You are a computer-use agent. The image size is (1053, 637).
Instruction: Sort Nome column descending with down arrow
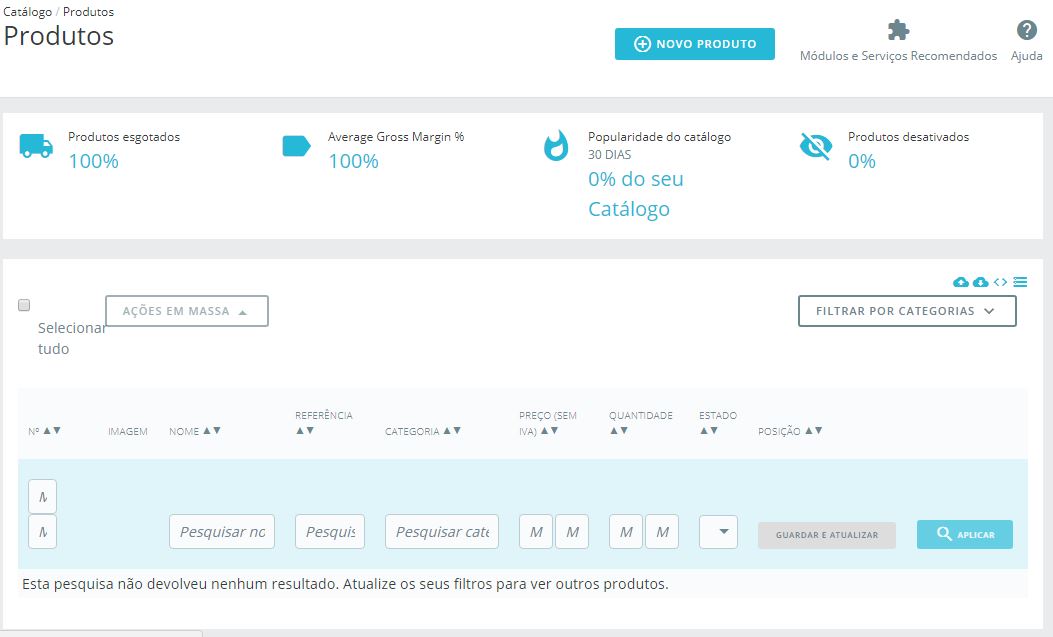[216, 430]
